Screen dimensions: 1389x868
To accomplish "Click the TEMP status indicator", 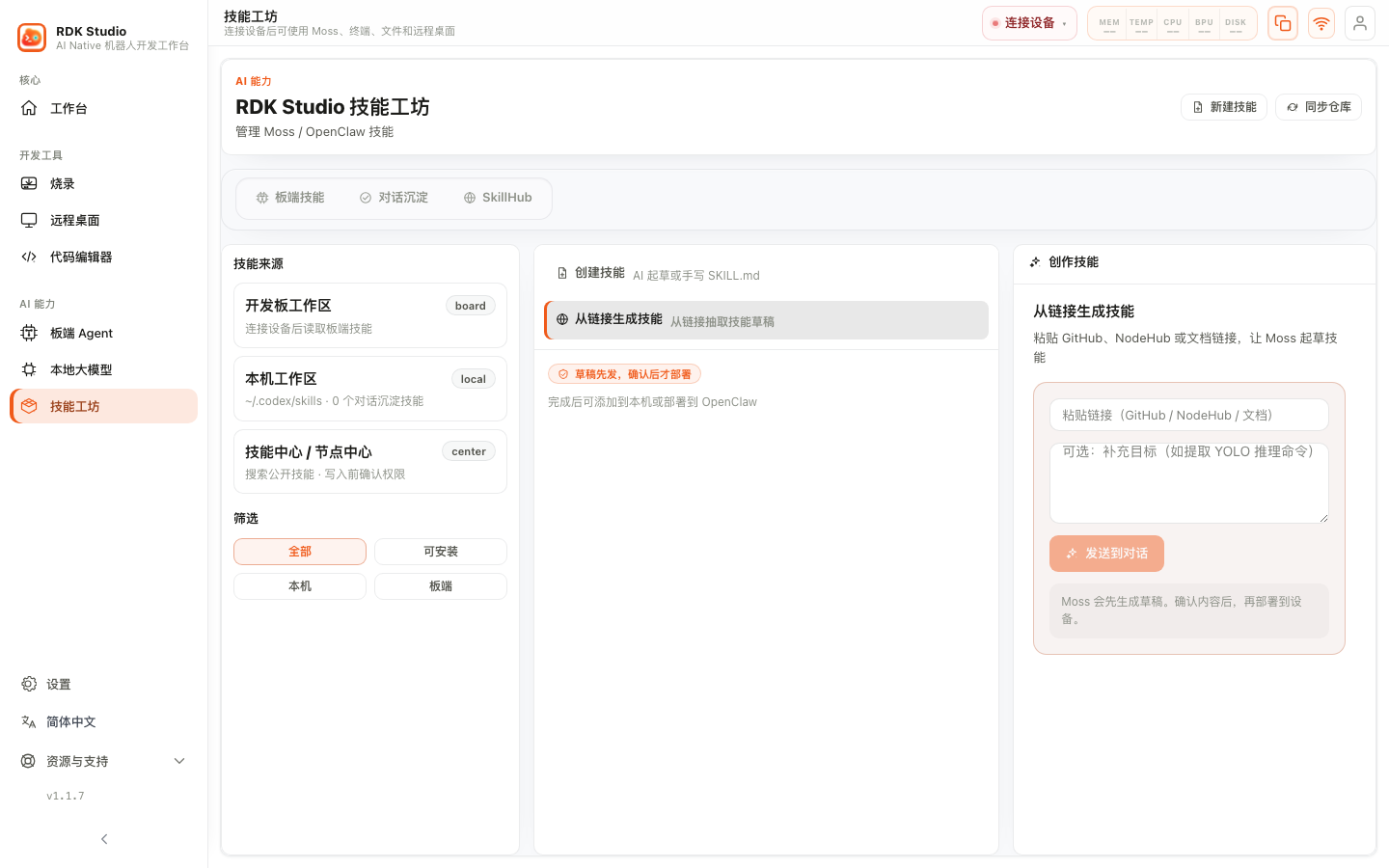I will click(x=1141, y=24).
